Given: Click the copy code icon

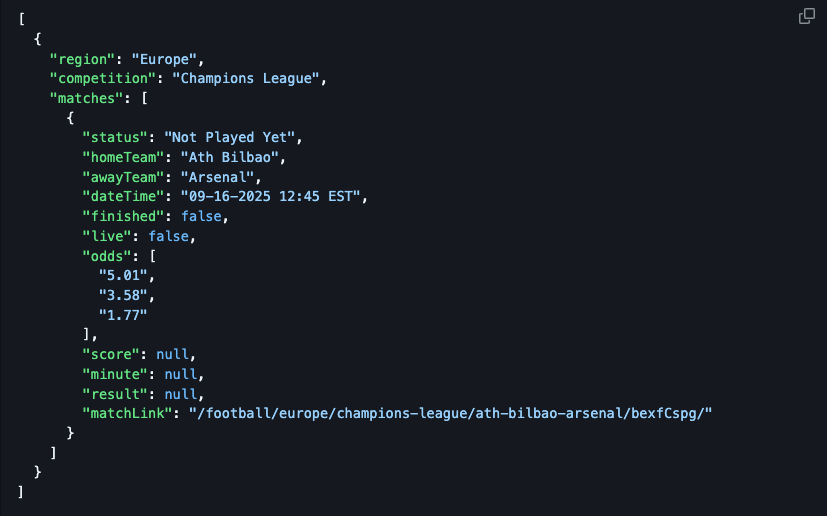Looking at the screenshot, I should [x=806, y=17].
